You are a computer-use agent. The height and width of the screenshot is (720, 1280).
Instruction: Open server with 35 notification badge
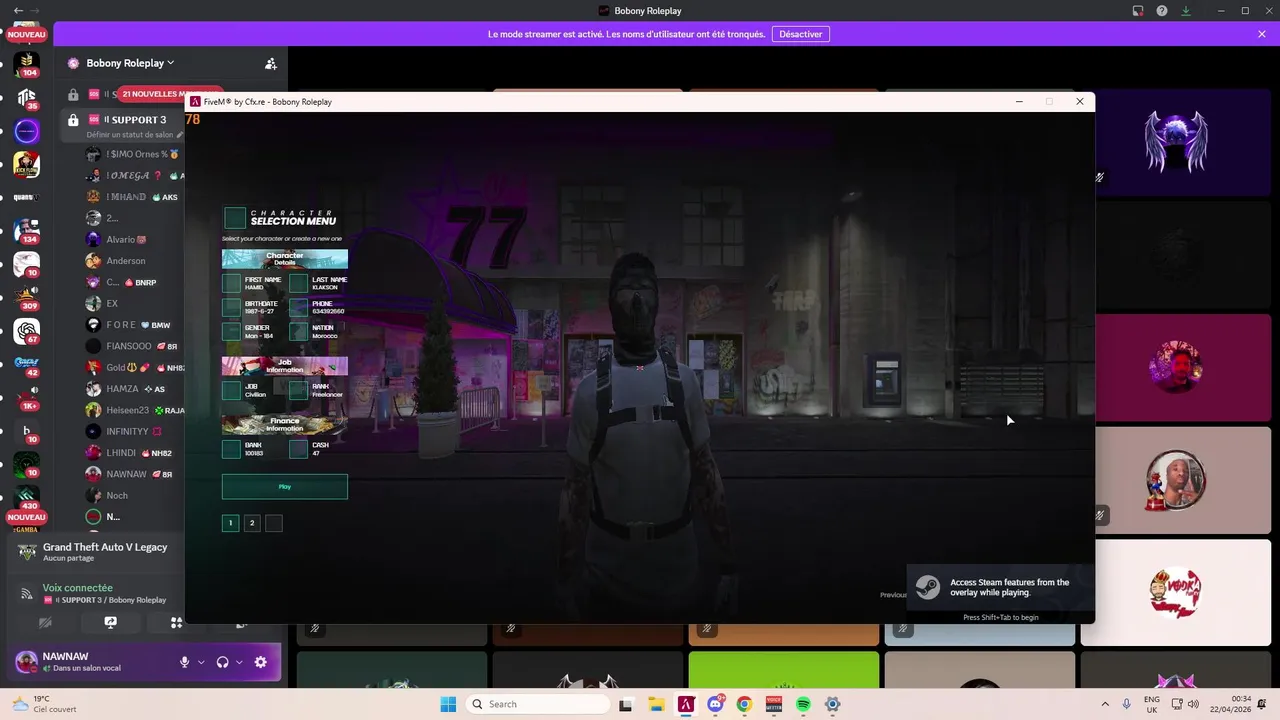pos(27,97)
